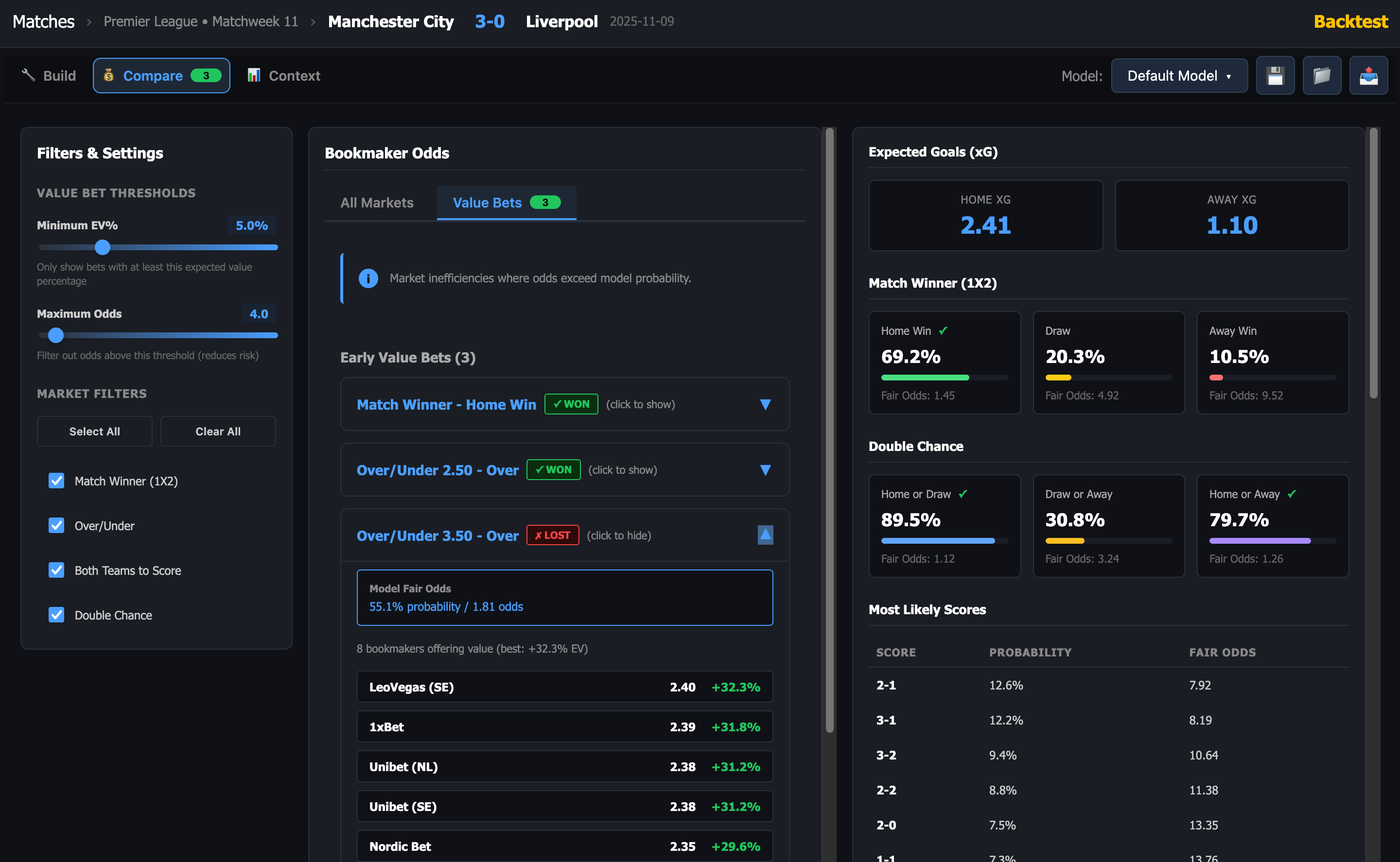Click the bar chart icon next to Context

point(254,75)
